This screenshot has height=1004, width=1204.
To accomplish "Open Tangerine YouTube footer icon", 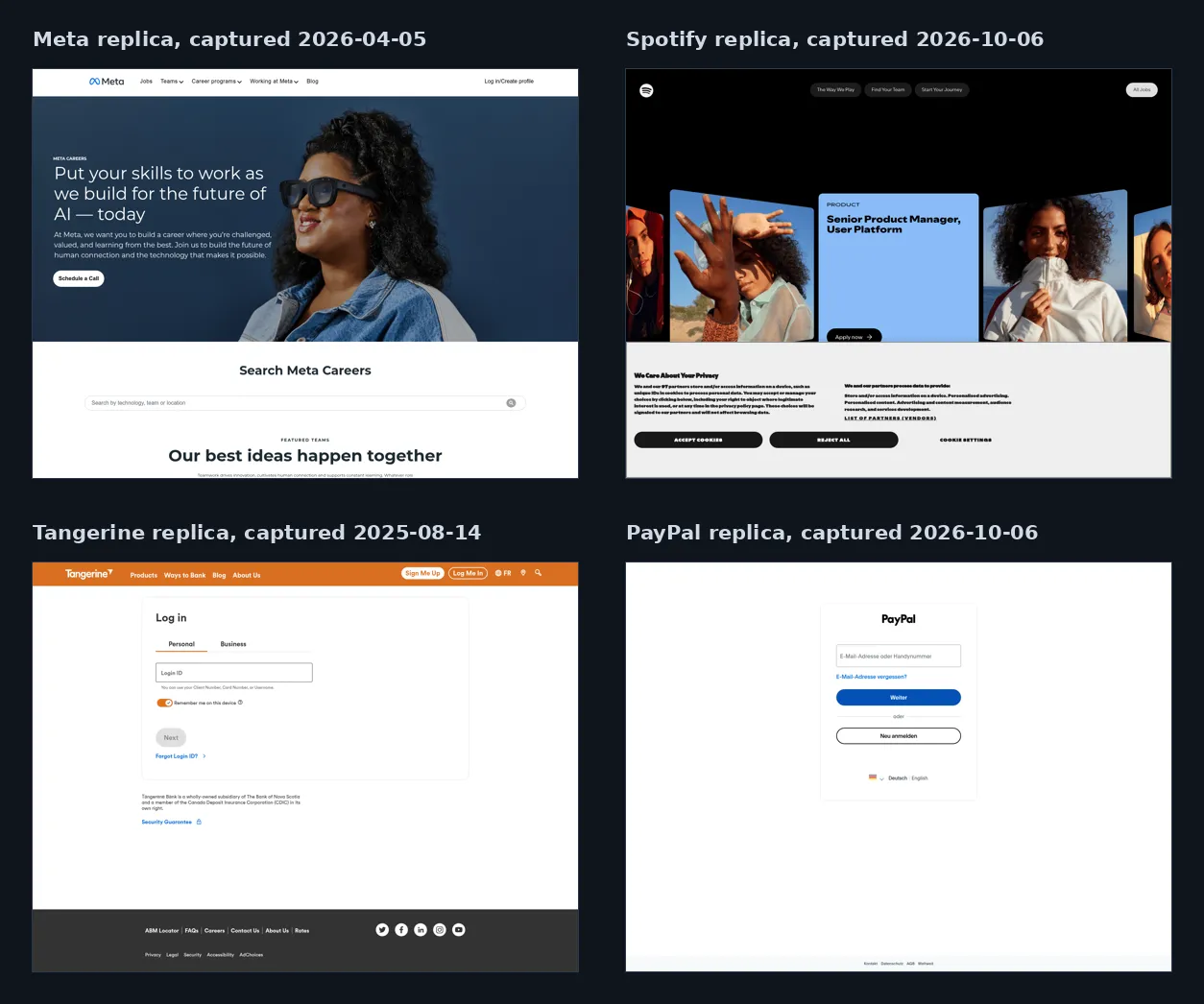I will click(x=459, y=930).
